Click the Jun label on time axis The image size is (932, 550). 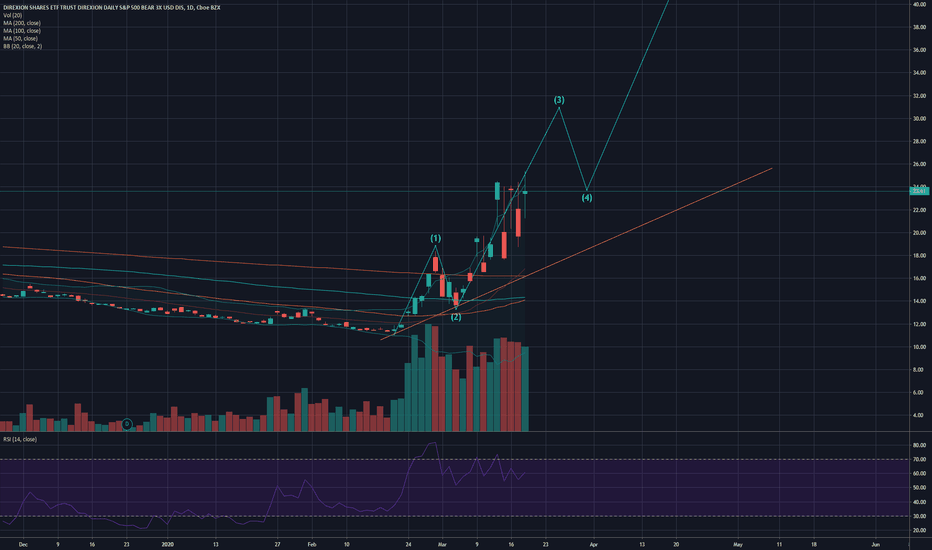(x=876, y=544)
